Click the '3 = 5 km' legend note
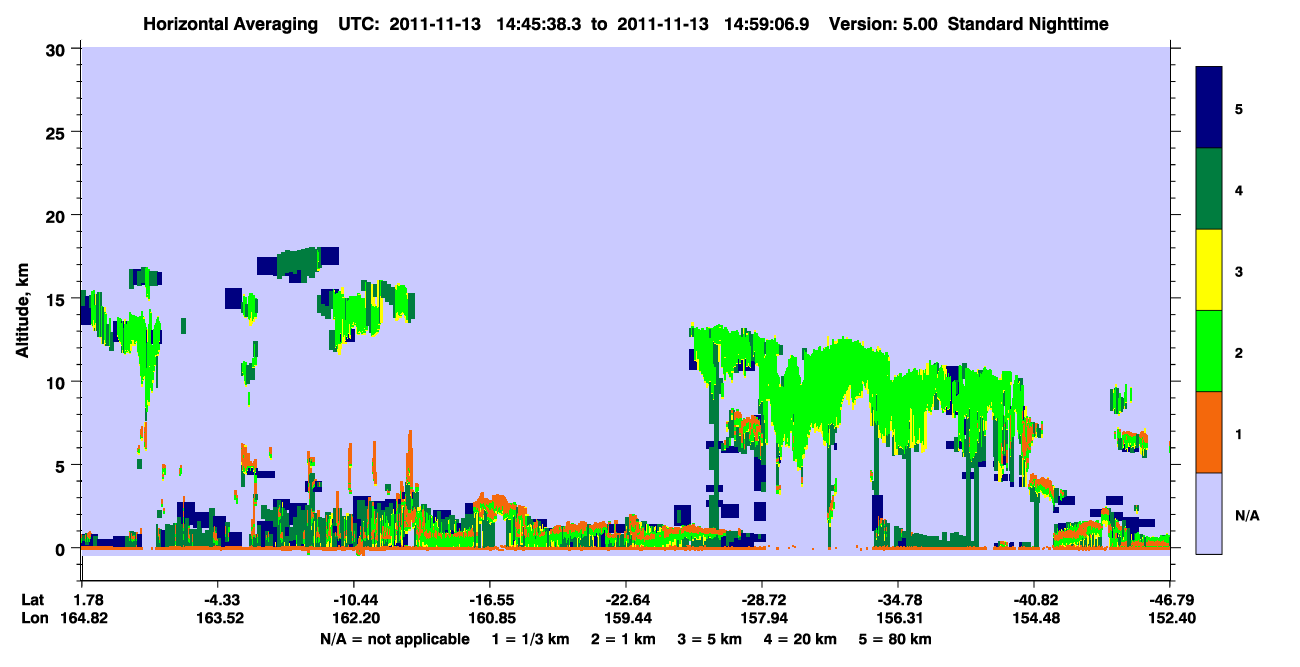This screenshot has height=667, width=1300. pyautogui.click(x=713, y=638)
